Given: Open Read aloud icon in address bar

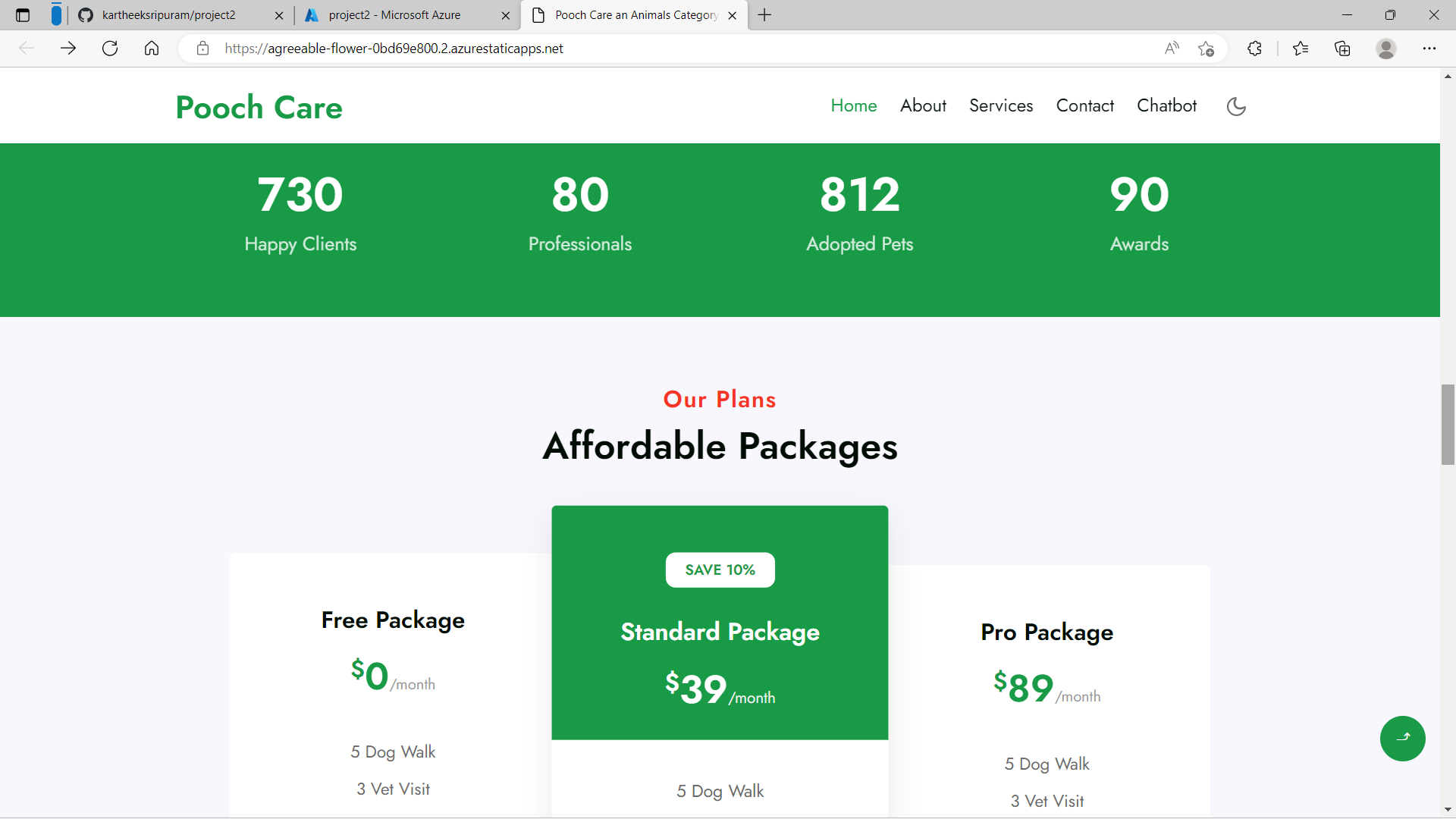Looking at the screenshot, I should pyautogui.click(x=1172, y=49).
